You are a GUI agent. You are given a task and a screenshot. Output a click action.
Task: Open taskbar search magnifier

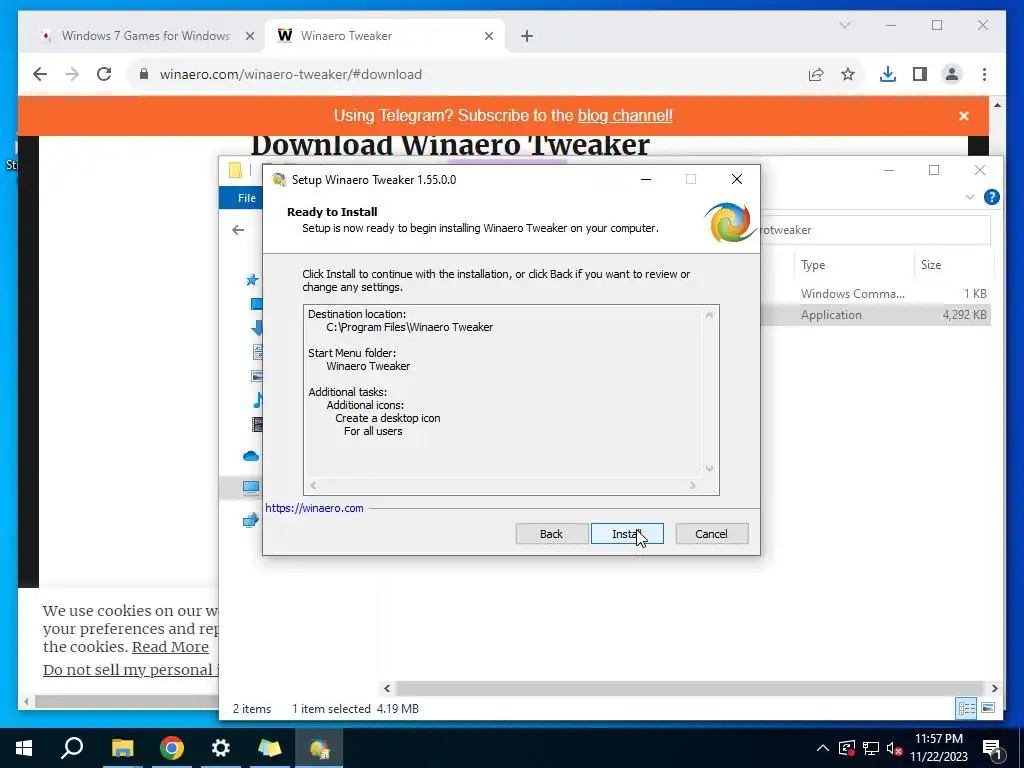[72, 748]
